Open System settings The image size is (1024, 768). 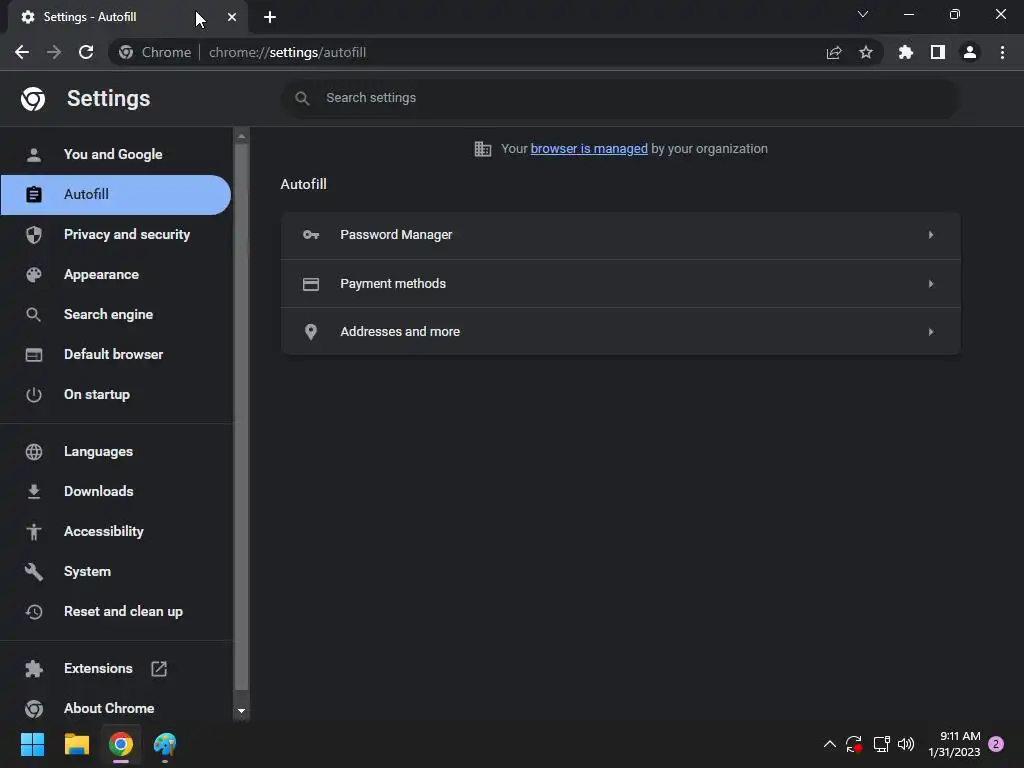coord(116,571)
